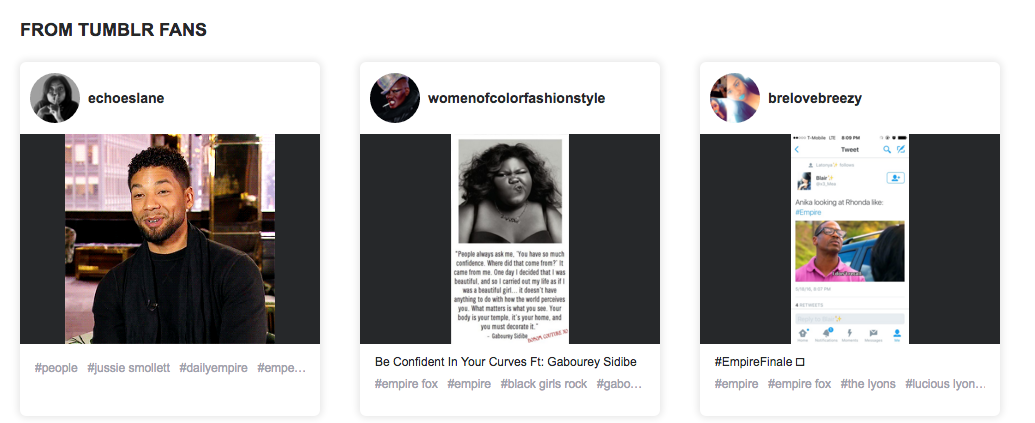The image size is (1035, 423).
Task: Open the 'Be Confident In Your Curves' caption
Action: click(x=506, y=362)
